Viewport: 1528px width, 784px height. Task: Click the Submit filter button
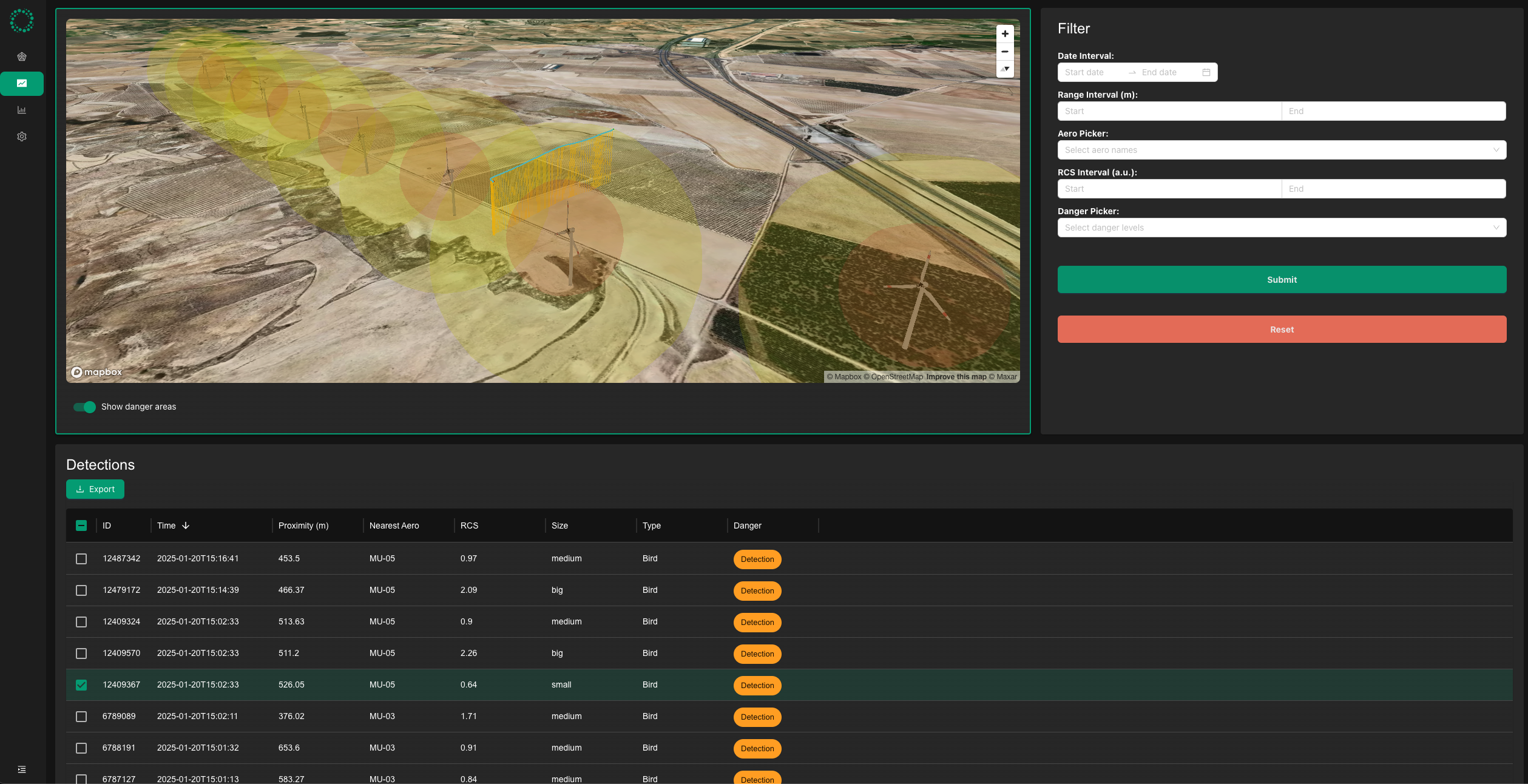click(1282, 280)
